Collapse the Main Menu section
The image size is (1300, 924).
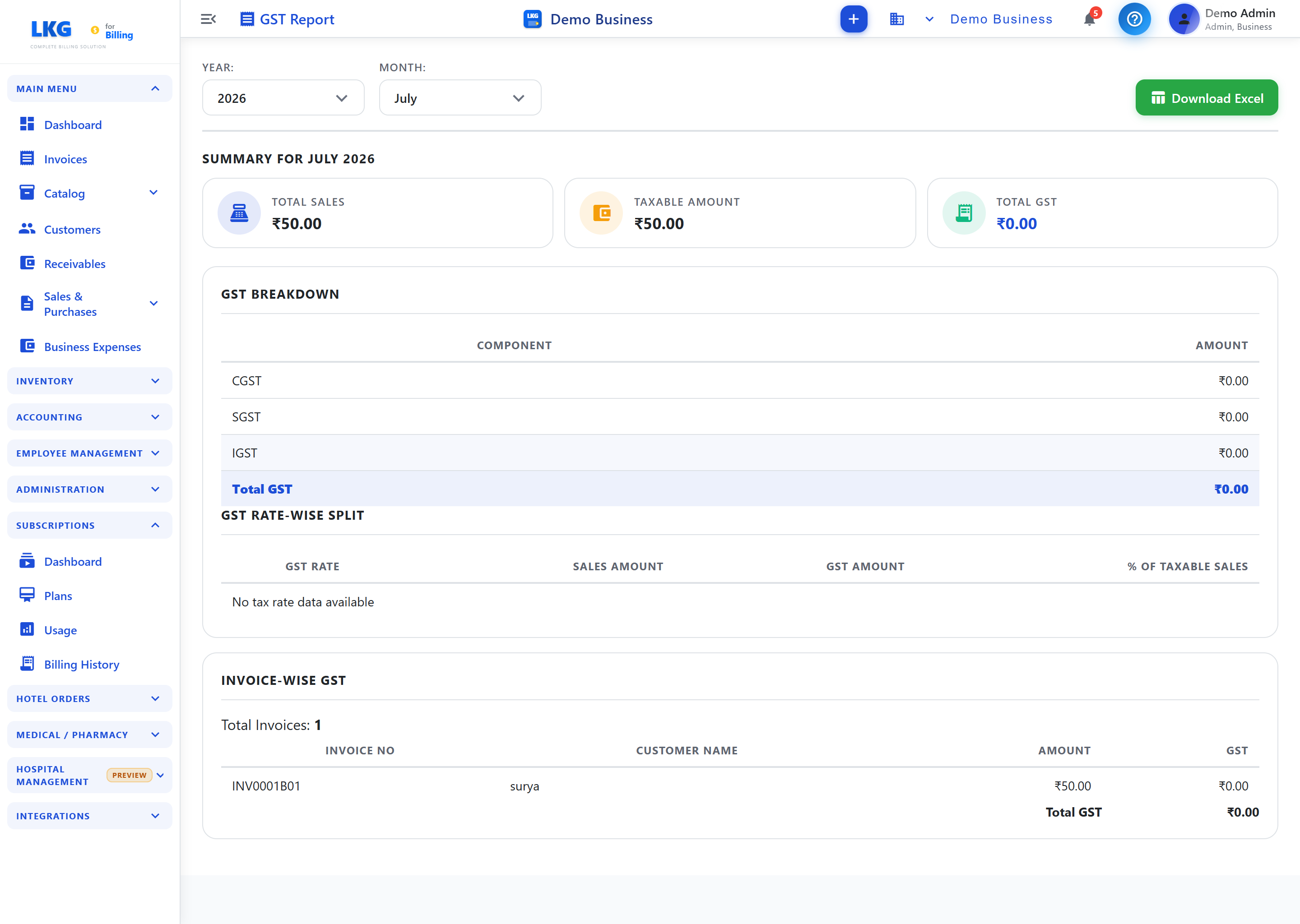(x=89, y=89)
